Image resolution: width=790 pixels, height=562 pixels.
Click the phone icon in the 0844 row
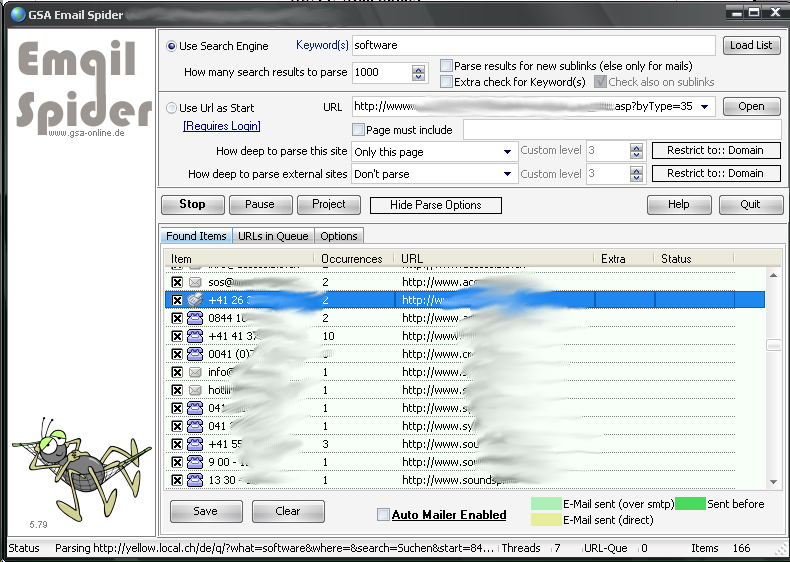pyautogui.click(x=196, y=318)
